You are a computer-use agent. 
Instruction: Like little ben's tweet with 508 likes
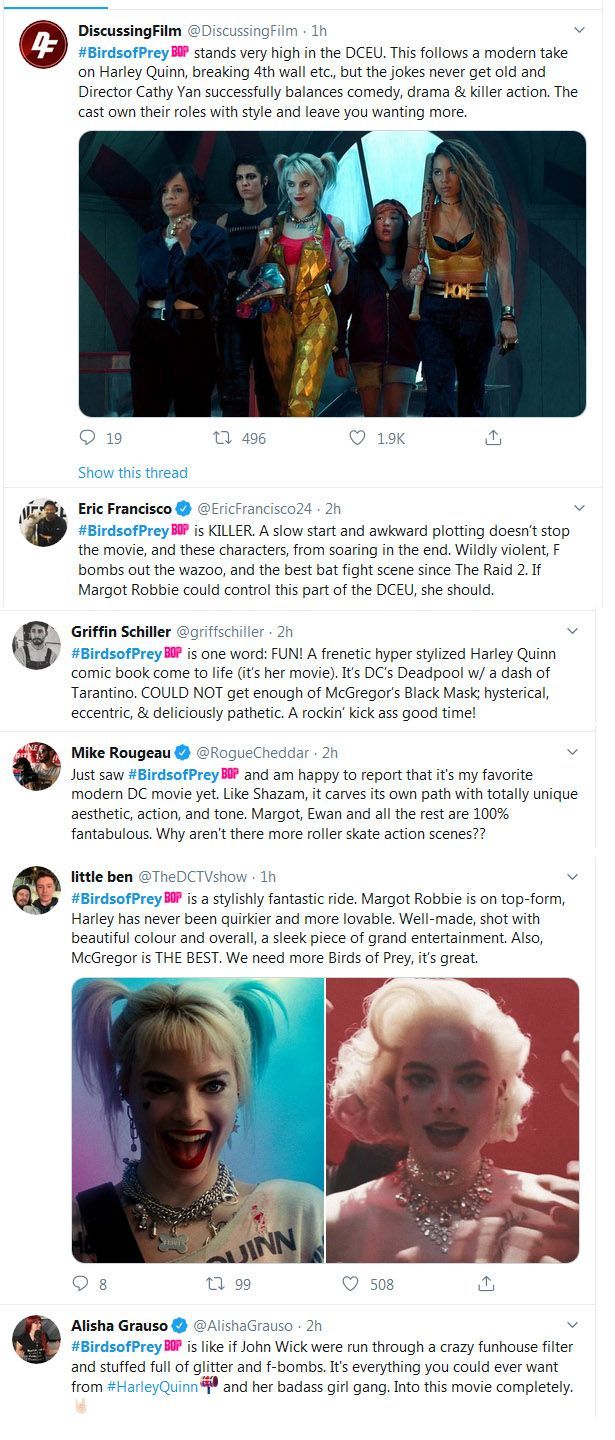click(x=350, y=1283)
